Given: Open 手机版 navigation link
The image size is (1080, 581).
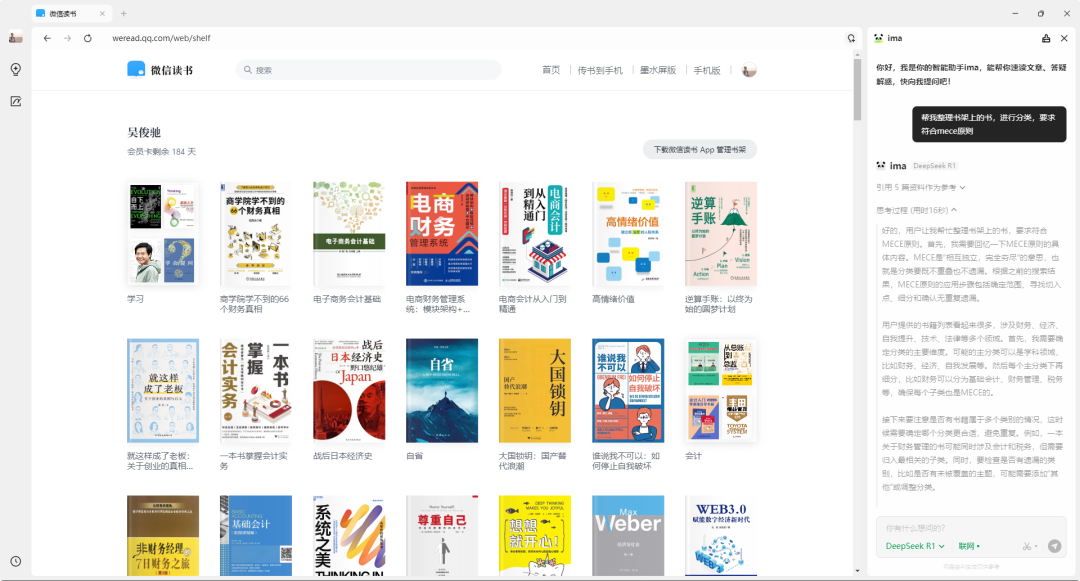Looking at the screenshot, I should [707, 70].
